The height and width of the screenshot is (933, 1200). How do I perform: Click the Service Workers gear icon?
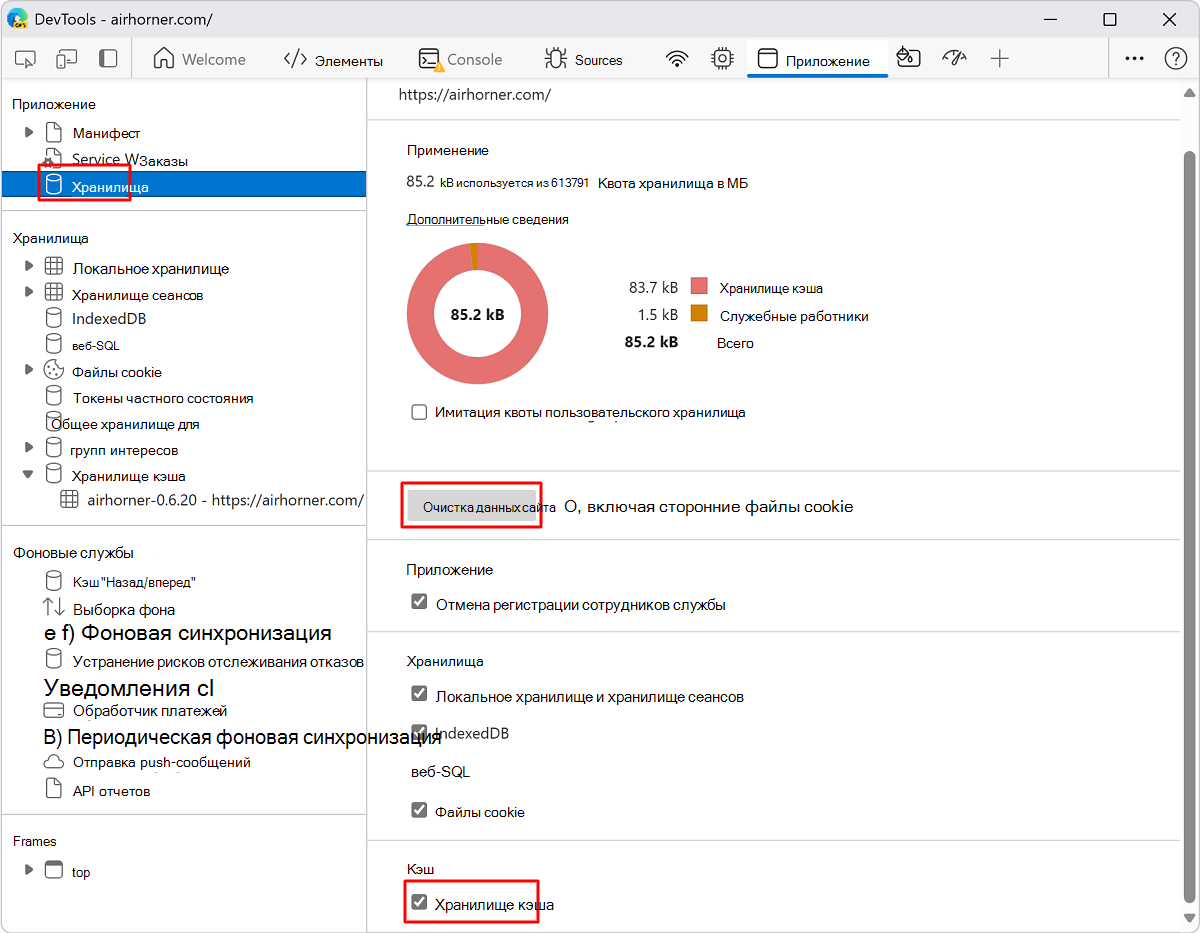click(53, 159)
